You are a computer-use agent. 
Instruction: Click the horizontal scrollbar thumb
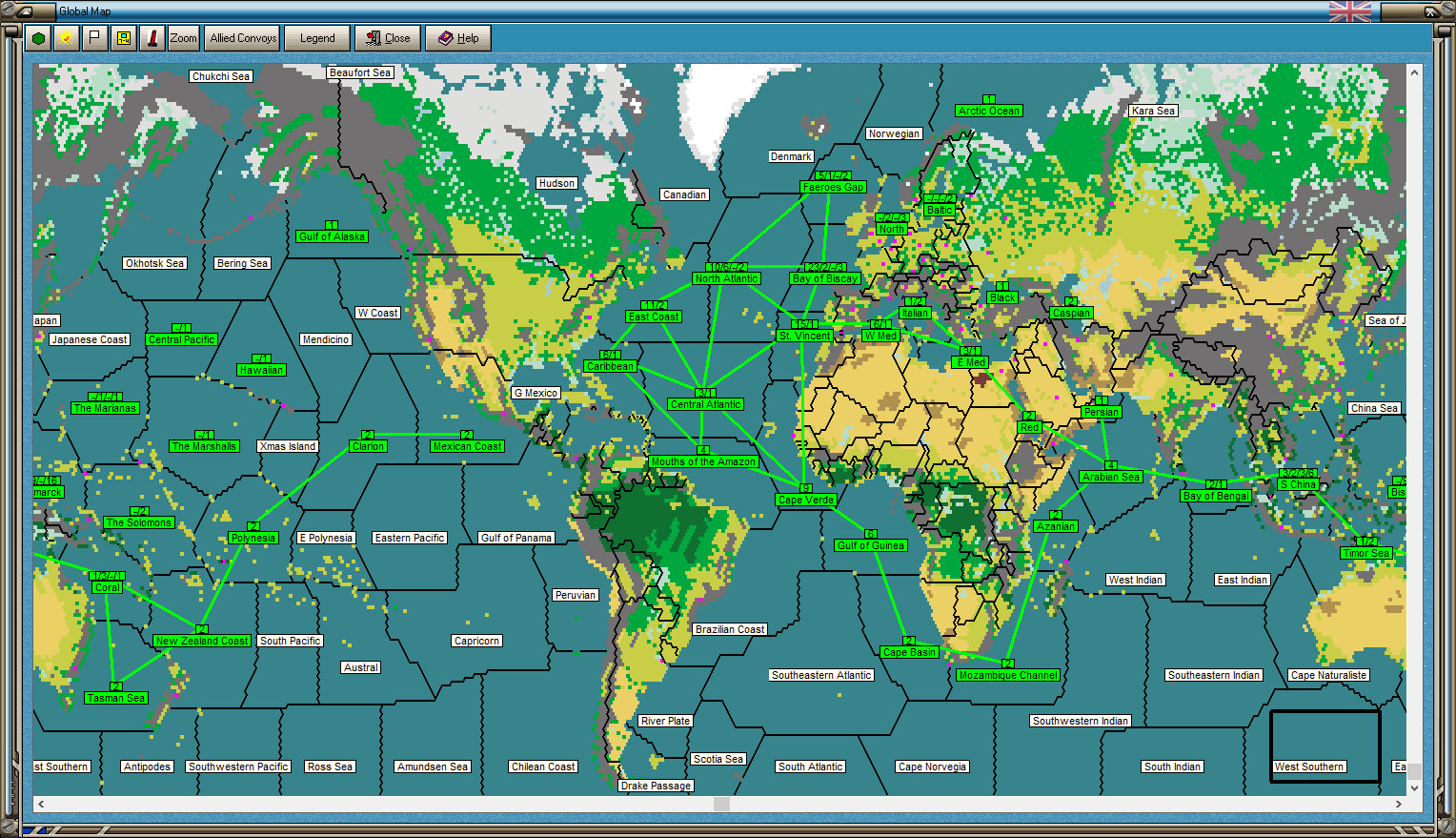click(x=721, y=804)
